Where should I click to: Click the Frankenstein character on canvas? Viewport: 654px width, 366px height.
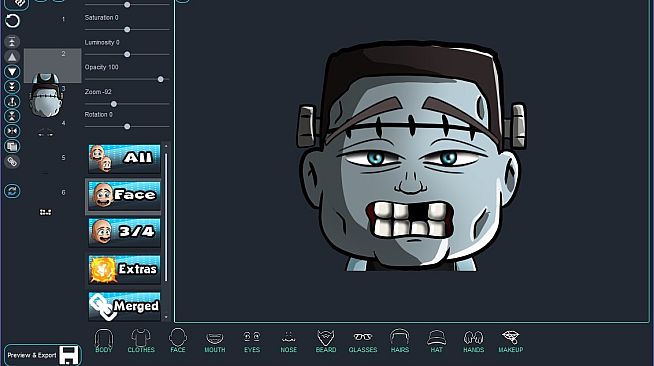pyautogui.click(x=412, y=155)
